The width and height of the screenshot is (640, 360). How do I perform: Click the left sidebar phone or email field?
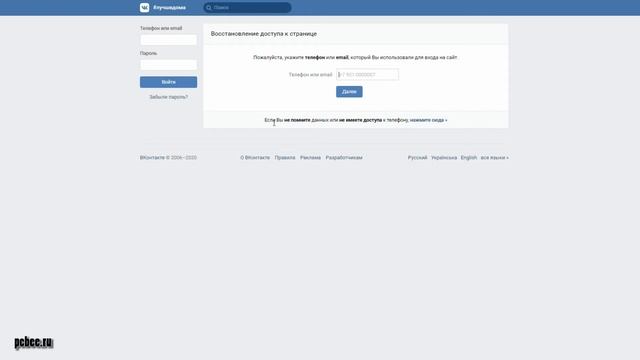coord(169,40)
